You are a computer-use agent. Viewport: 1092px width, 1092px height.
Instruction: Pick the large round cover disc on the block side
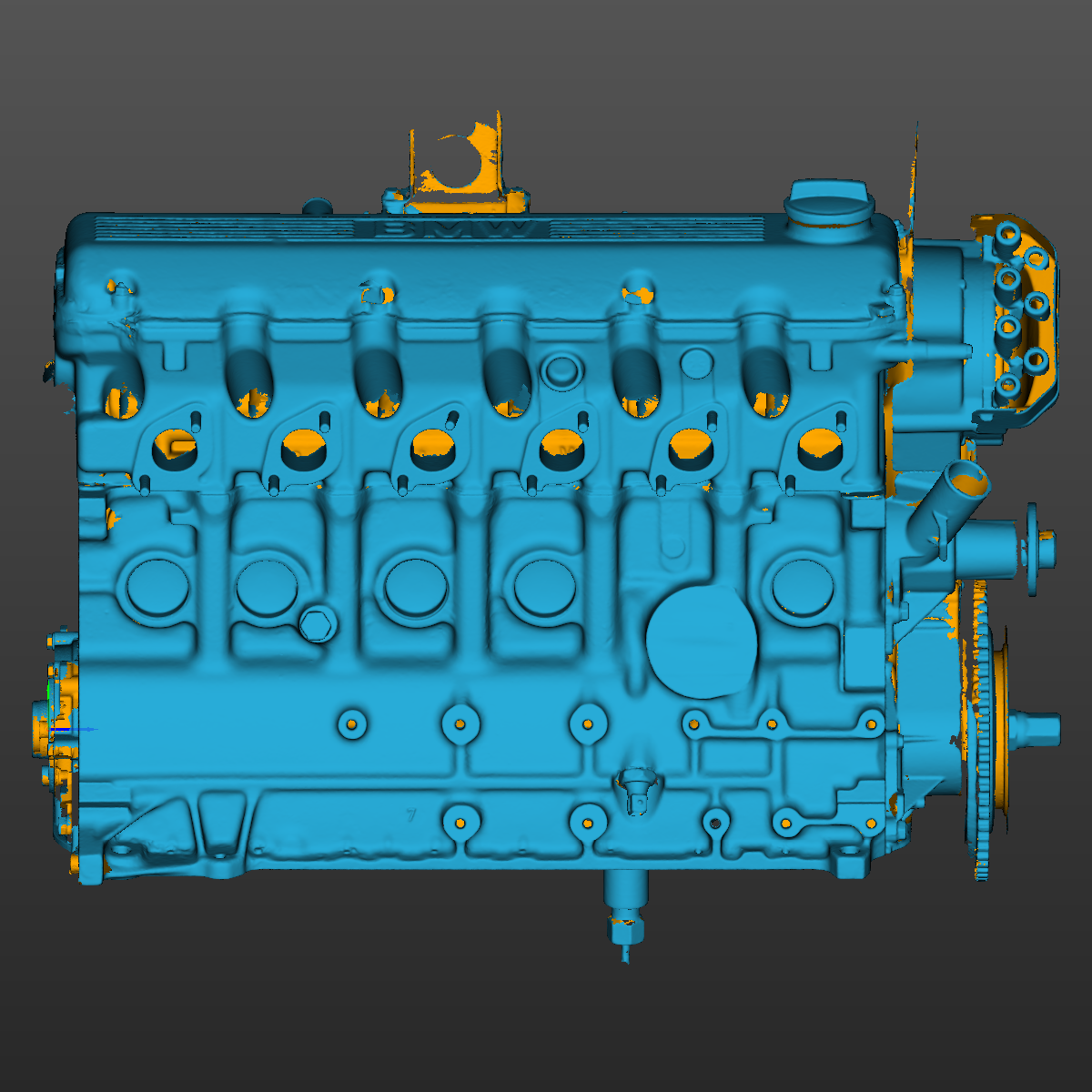click(x=702, y=641)
